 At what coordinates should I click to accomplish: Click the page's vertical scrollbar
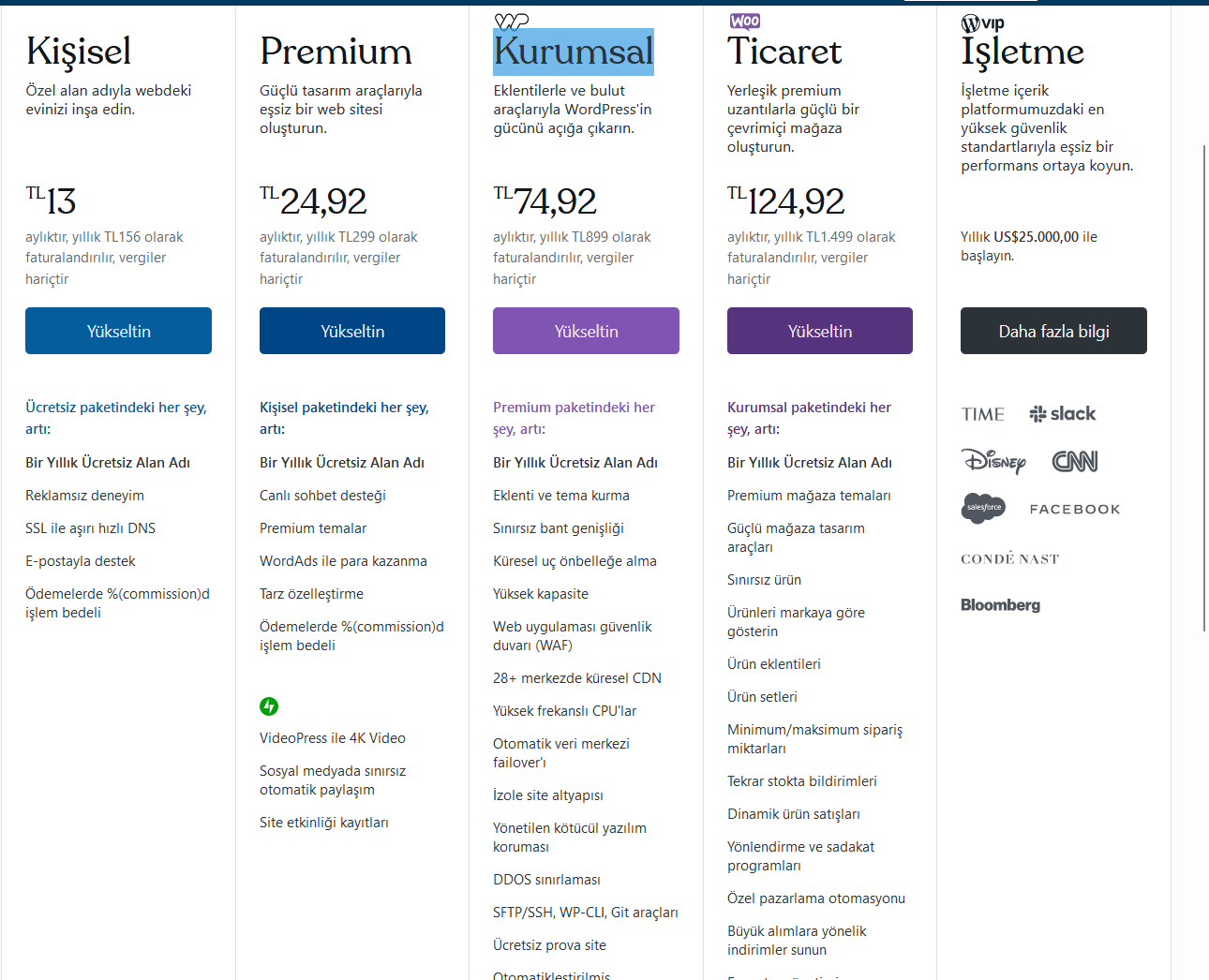1204,375
